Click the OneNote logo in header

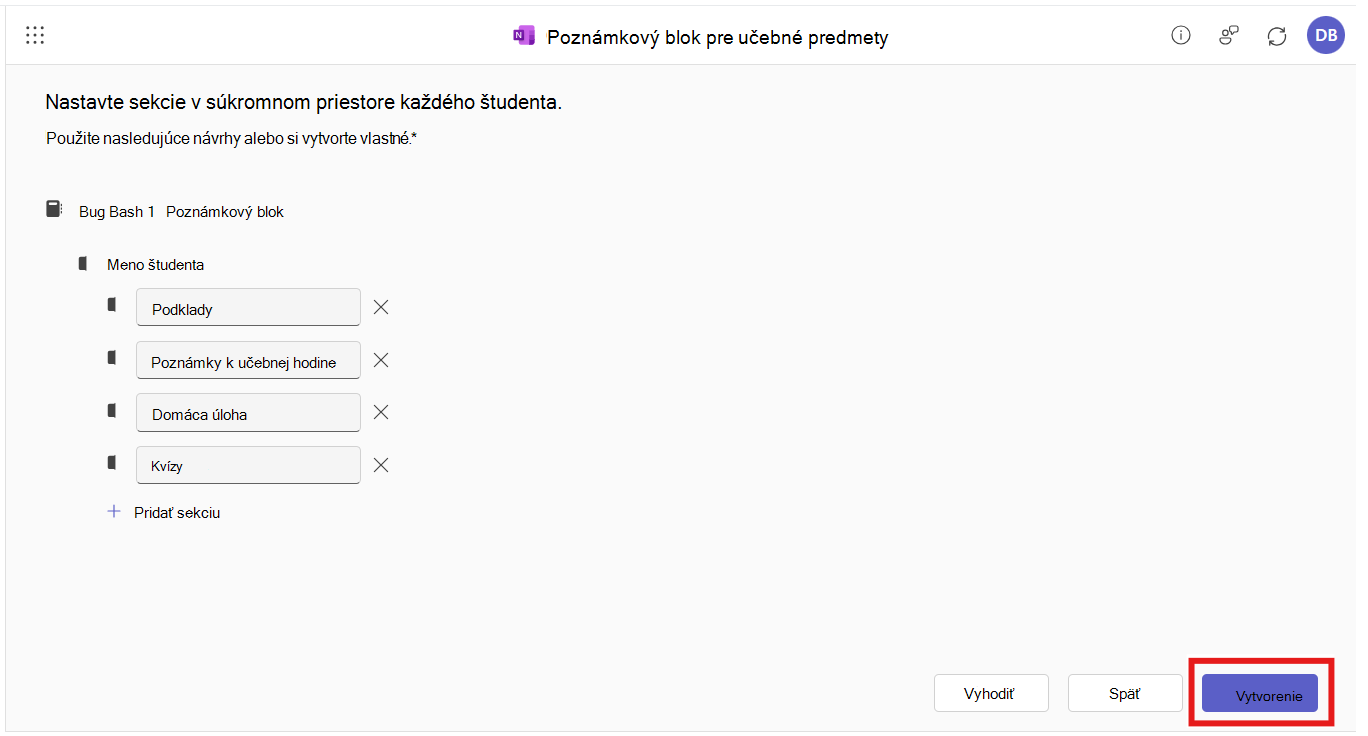(523, 37)
